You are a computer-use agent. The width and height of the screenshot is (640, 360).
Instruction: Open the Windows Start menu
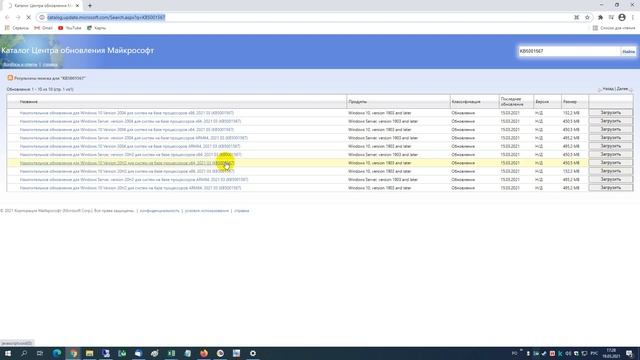[8, 353]
